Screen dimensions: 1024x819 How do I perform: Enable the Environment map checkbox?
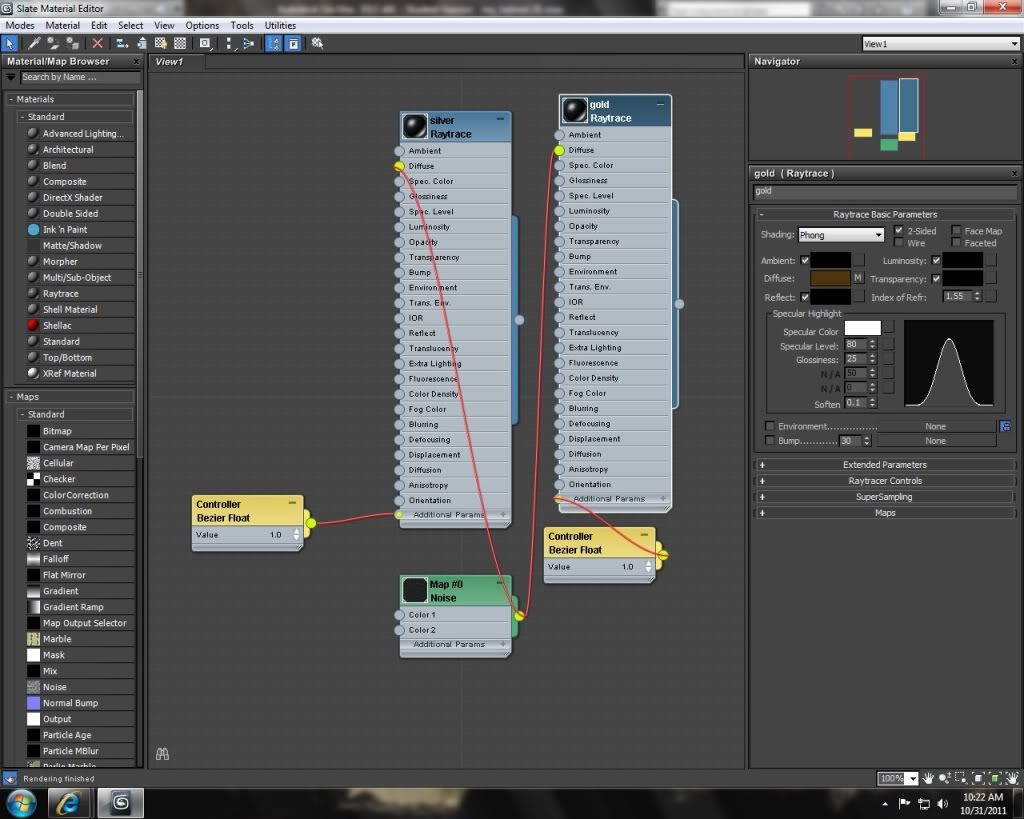[770, 426]
